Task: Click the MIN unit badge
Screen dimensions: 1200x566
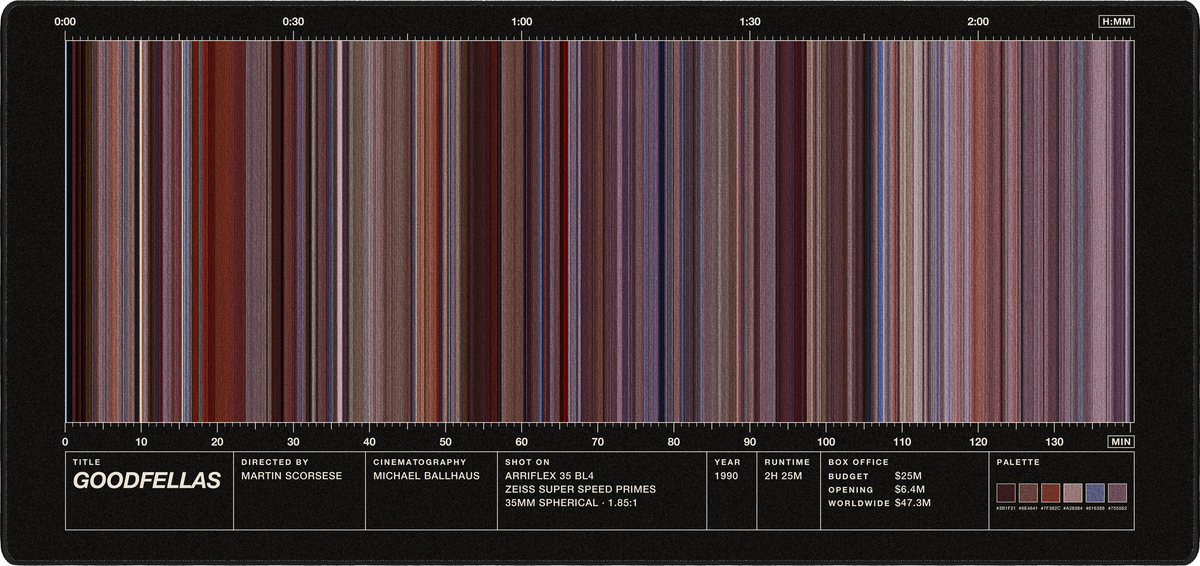Action: tap(1121, 441)
